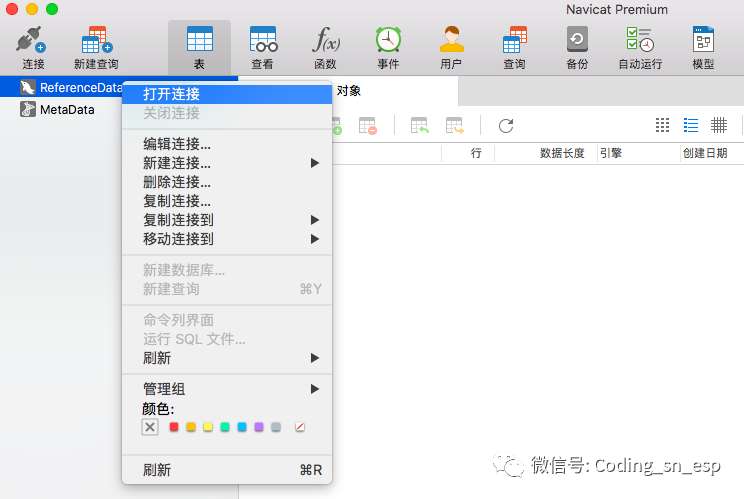Select the 表 table toolbar icon
744x499 pixels.
point(199,47)
